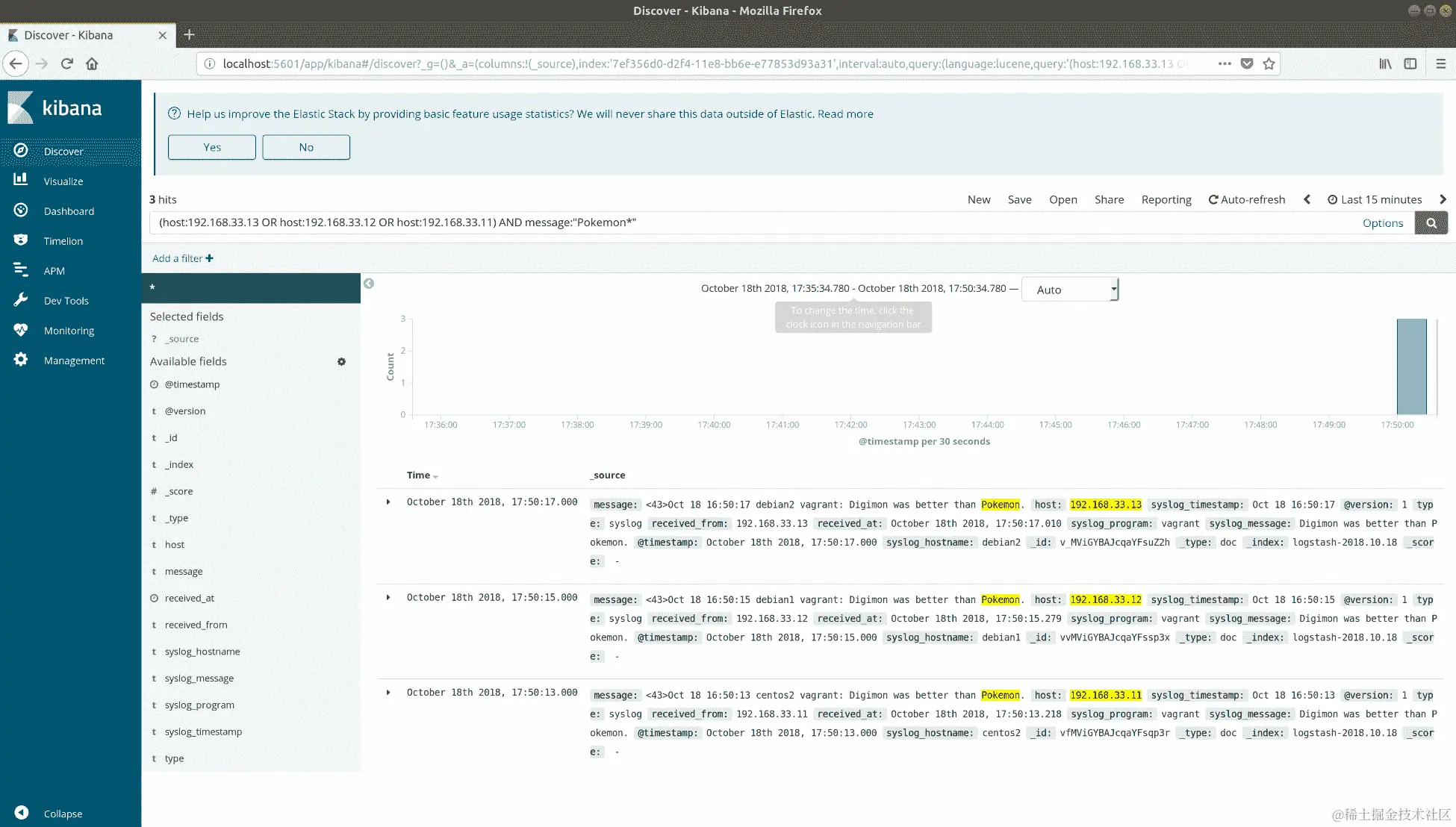Toggle Auto-refresh in the top bar
This screenshot has width=1456, height=827.
1246,199
